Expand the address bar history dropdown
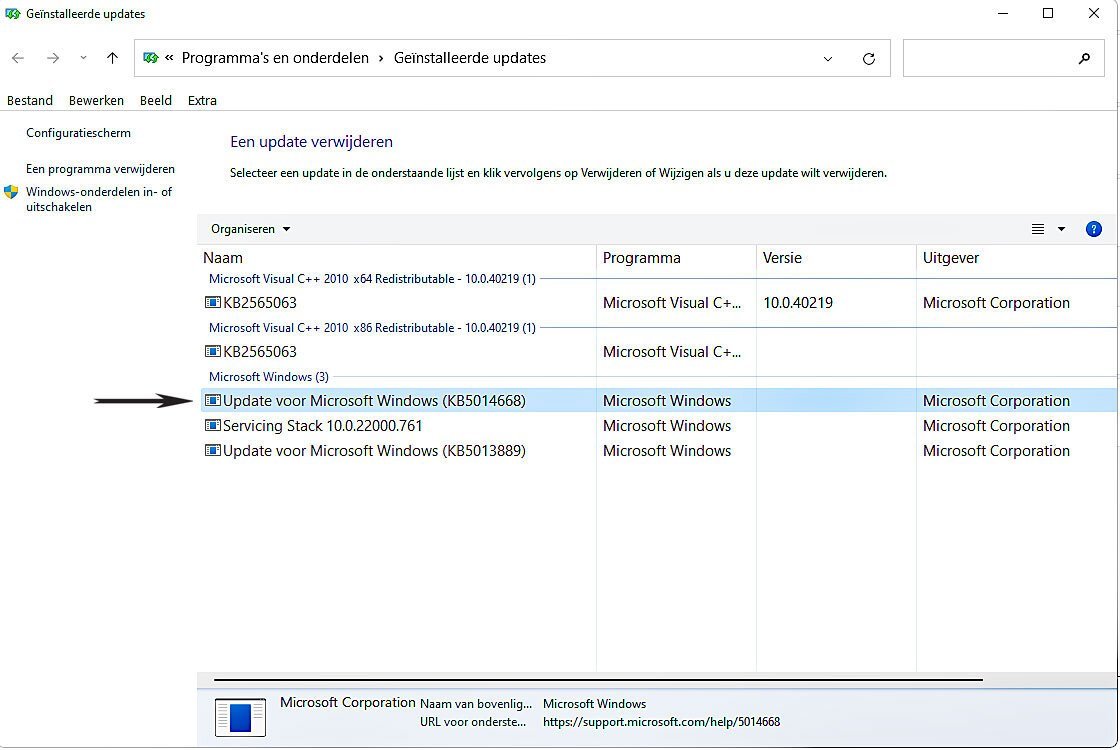 click(828, 59)
